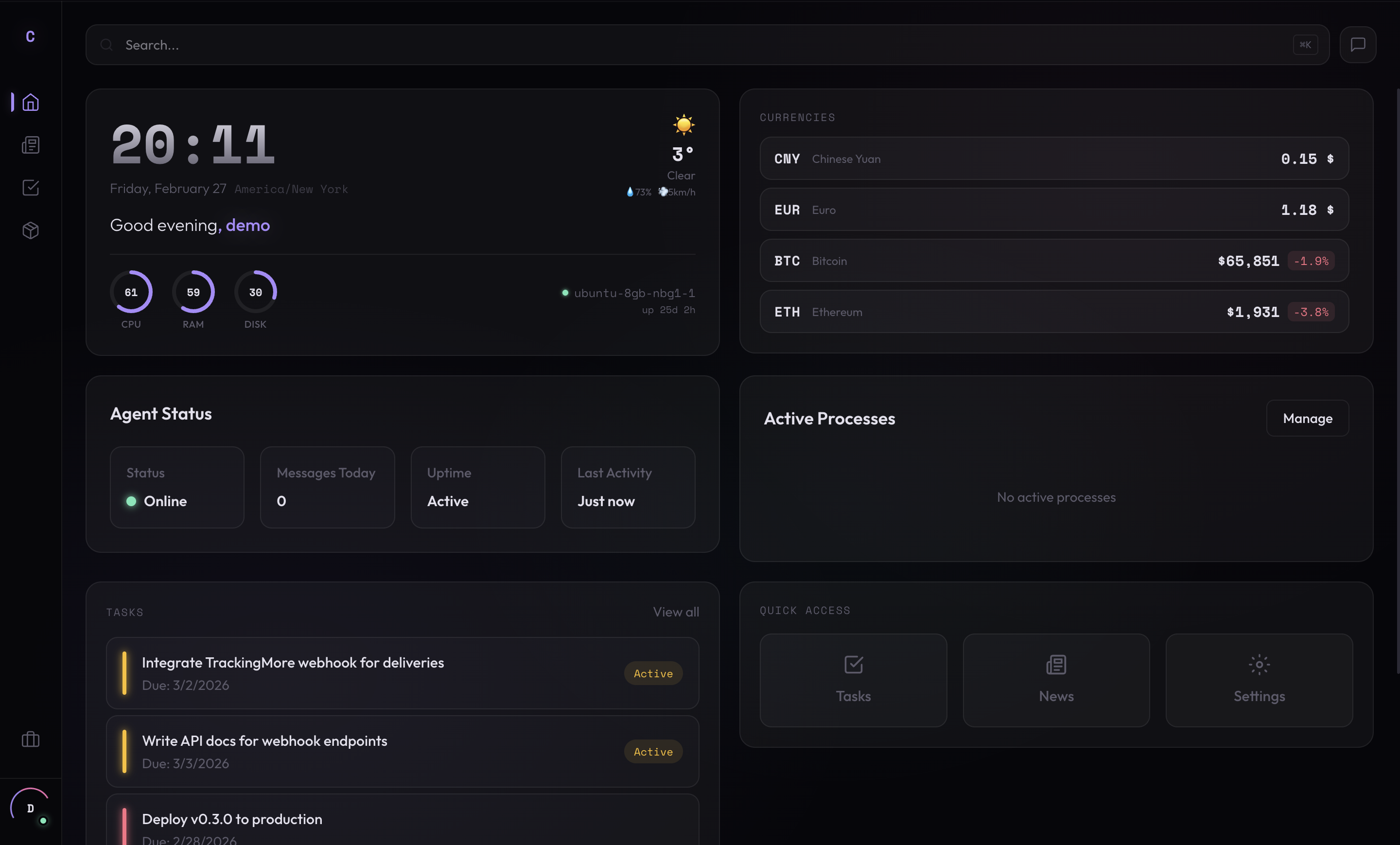The height and width of the screenshot is (845, 1400).
Task: Click the 20:11 clock display
Action: point(193,145)
